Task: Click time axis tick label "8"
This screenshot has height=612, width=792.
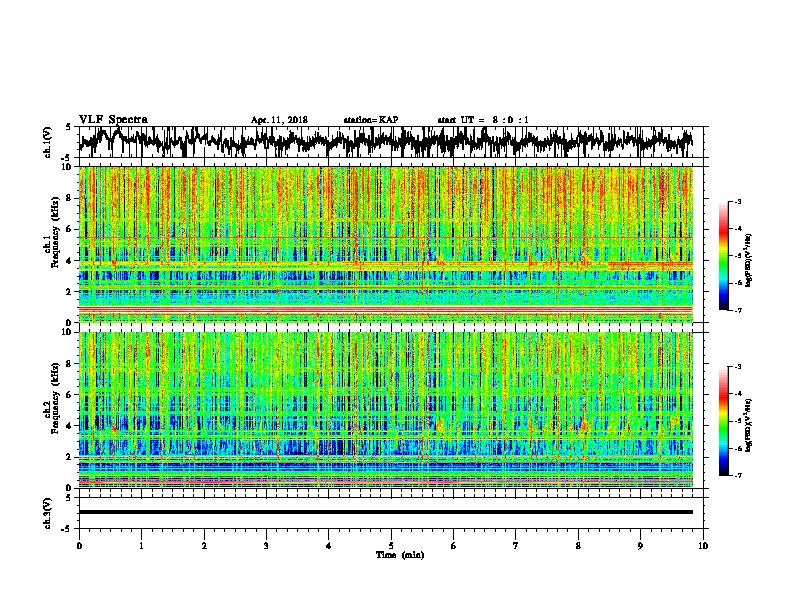Action: (578, 546)
